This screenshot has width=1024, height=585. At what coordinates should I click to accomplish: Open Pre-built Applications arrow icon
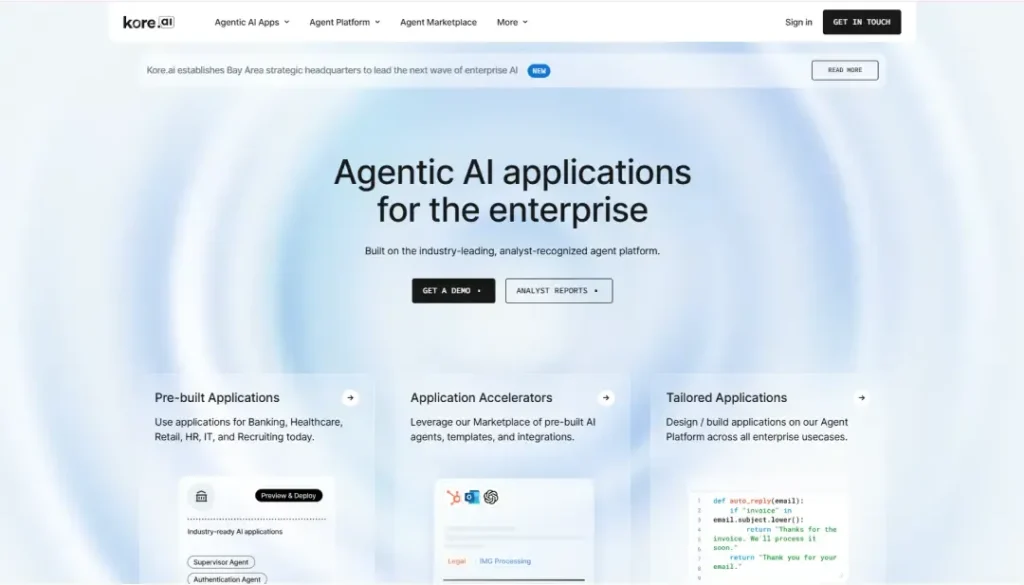[x=350, y=398]
